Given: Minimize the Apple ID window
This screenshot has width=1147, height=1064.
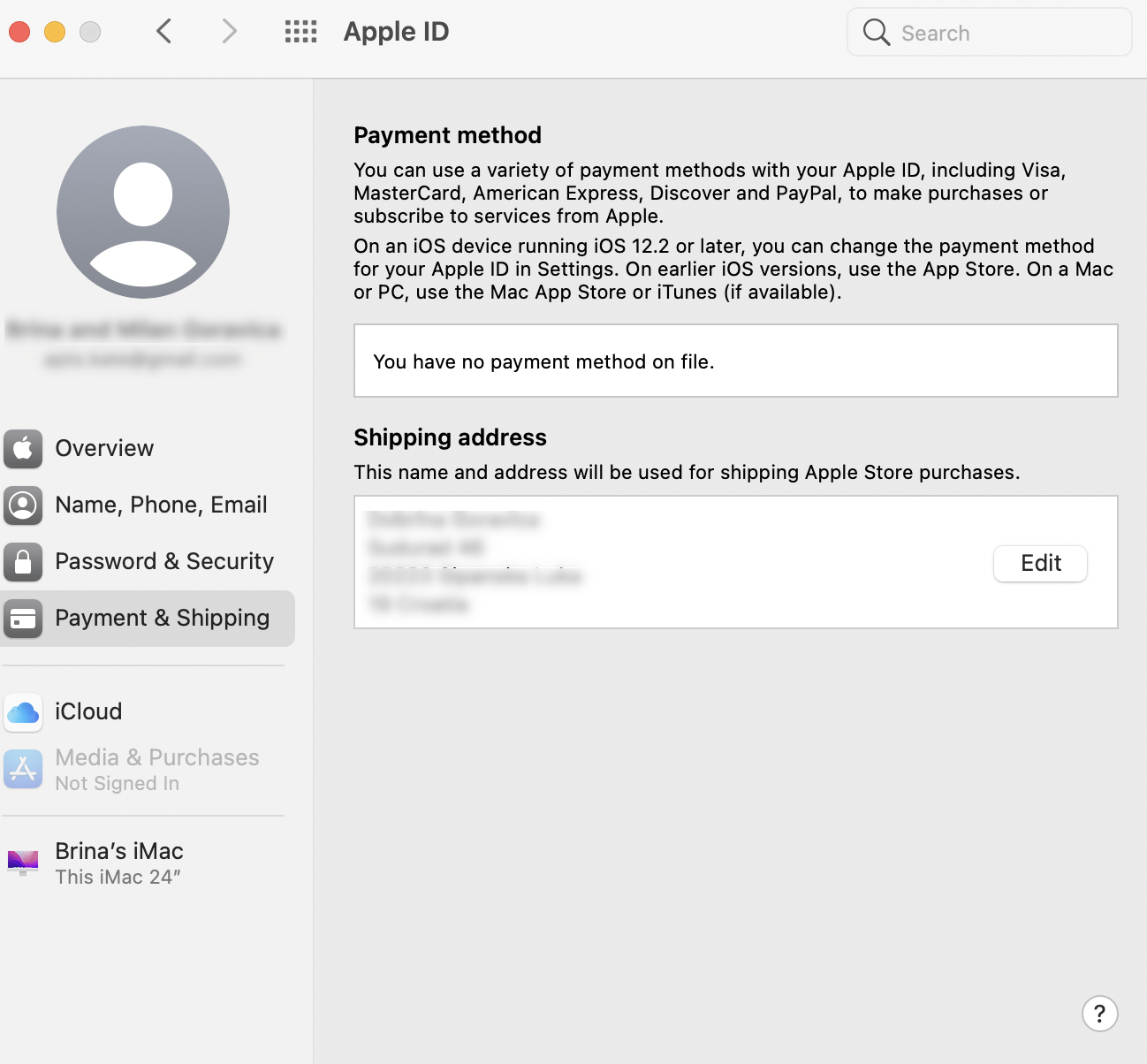Looking at the screenshot, I should pyautogui.click(x=55, y=32).
